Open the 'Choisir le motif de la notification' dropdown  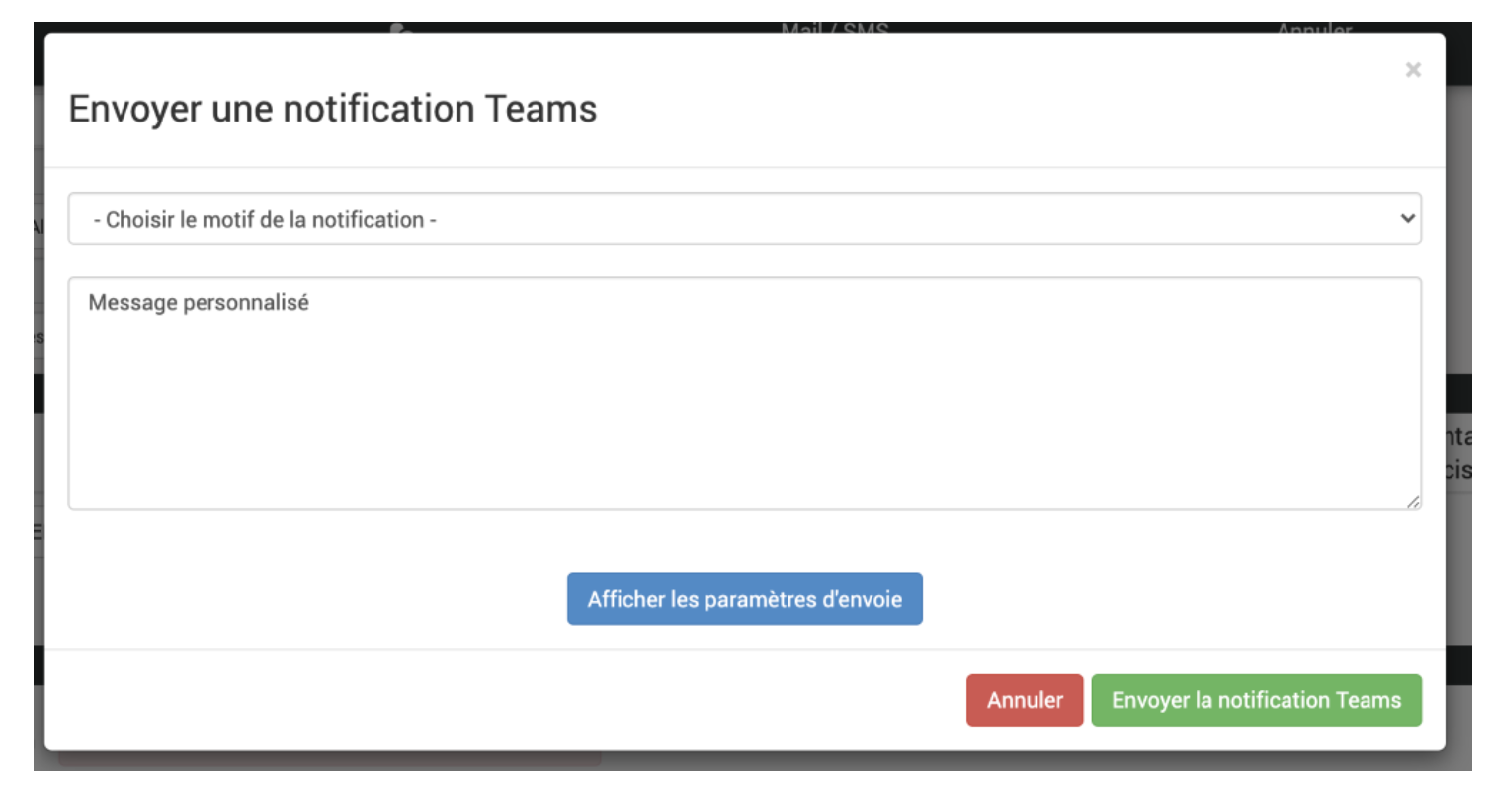pos(744,218)
